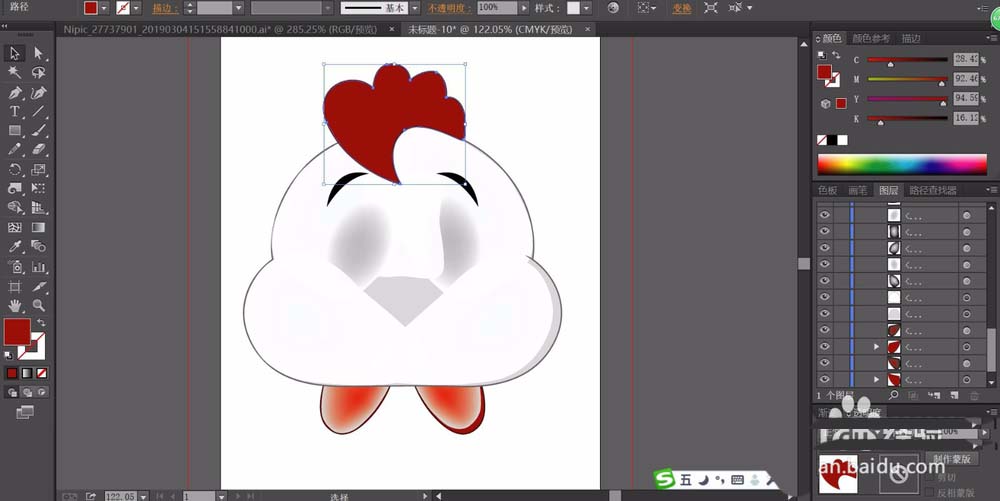Toggle visibility of the bottom layer row
Screen dimensions: 1000x501
pyautogui.click(x=825, y=380)
